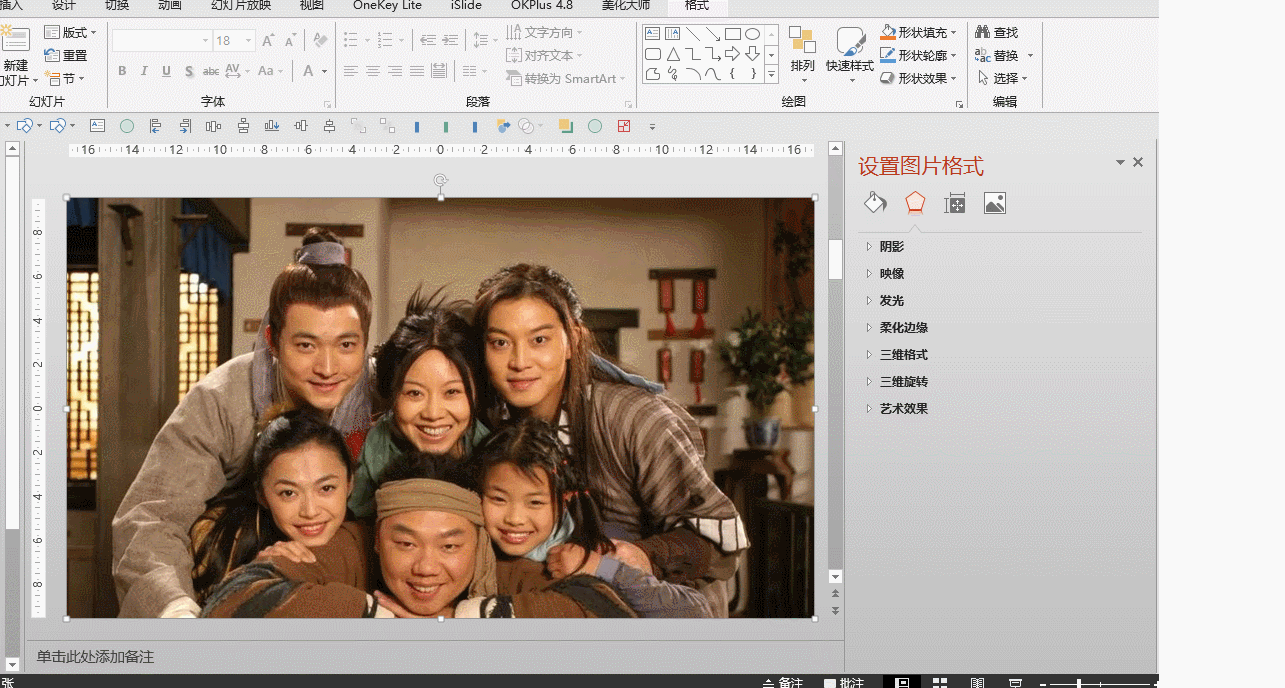Click quick-access align left objects icon
Image resolution: width=1285 pixels, height=688 pixels.
(x=155, y=126)
